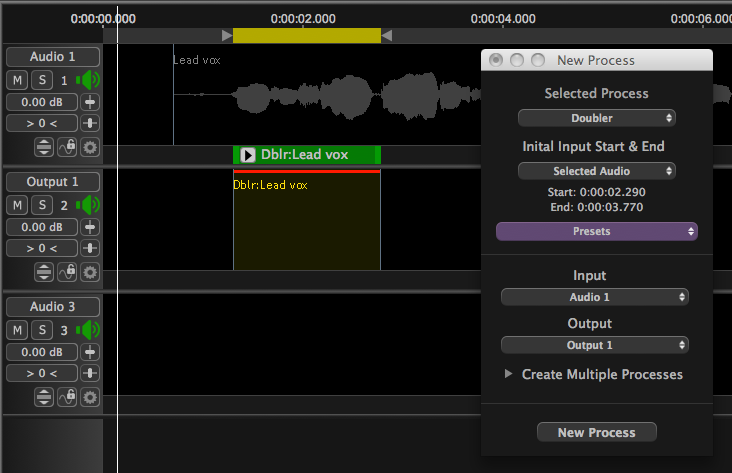732x473 pixels.
Task: Click the play icon on Dblr:Lead vox process
Action: pyautogui.click(x=248, y=155)
